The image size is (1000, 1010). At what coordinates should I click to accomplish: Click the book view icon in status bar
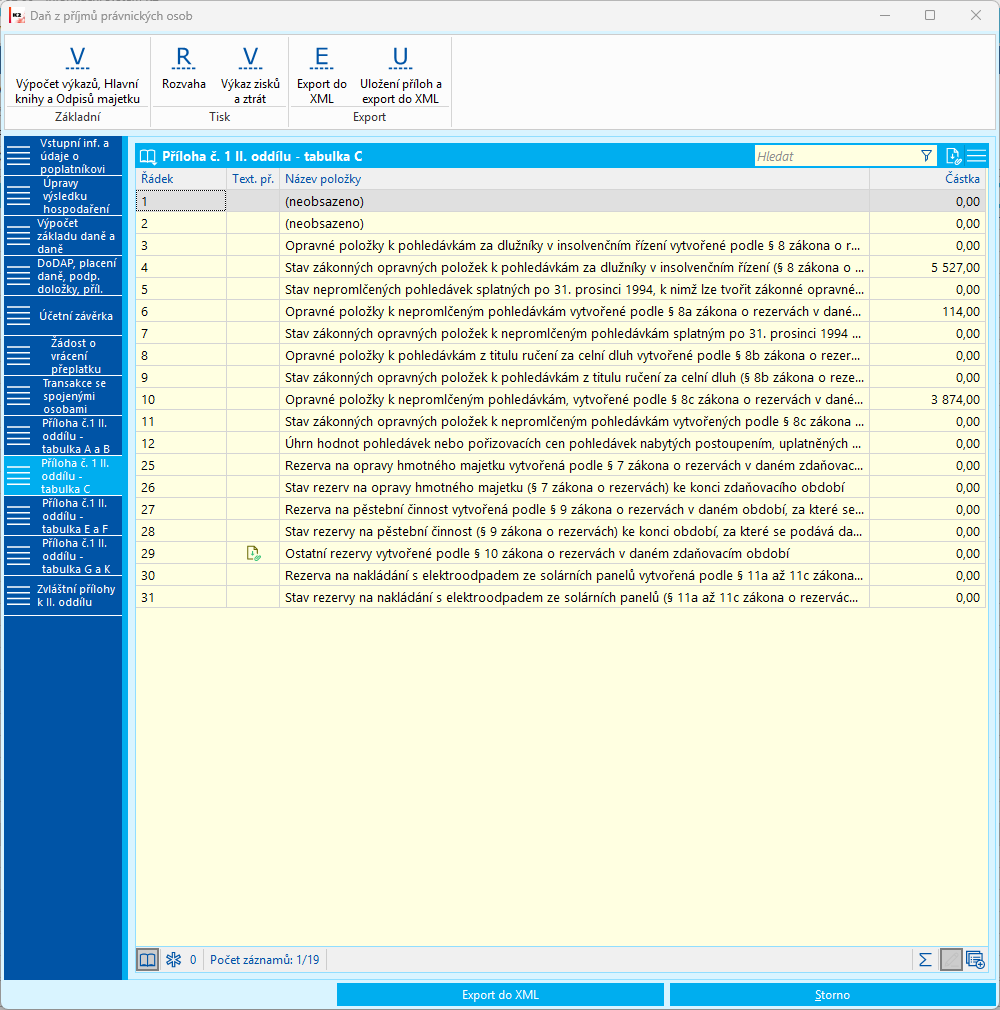point(148,960)
